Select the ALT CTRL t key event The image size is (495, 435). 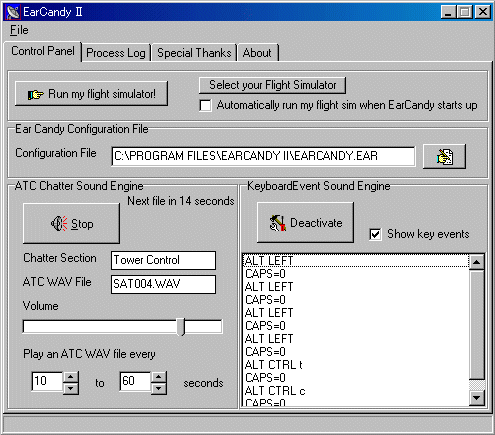tap(356, 365)
